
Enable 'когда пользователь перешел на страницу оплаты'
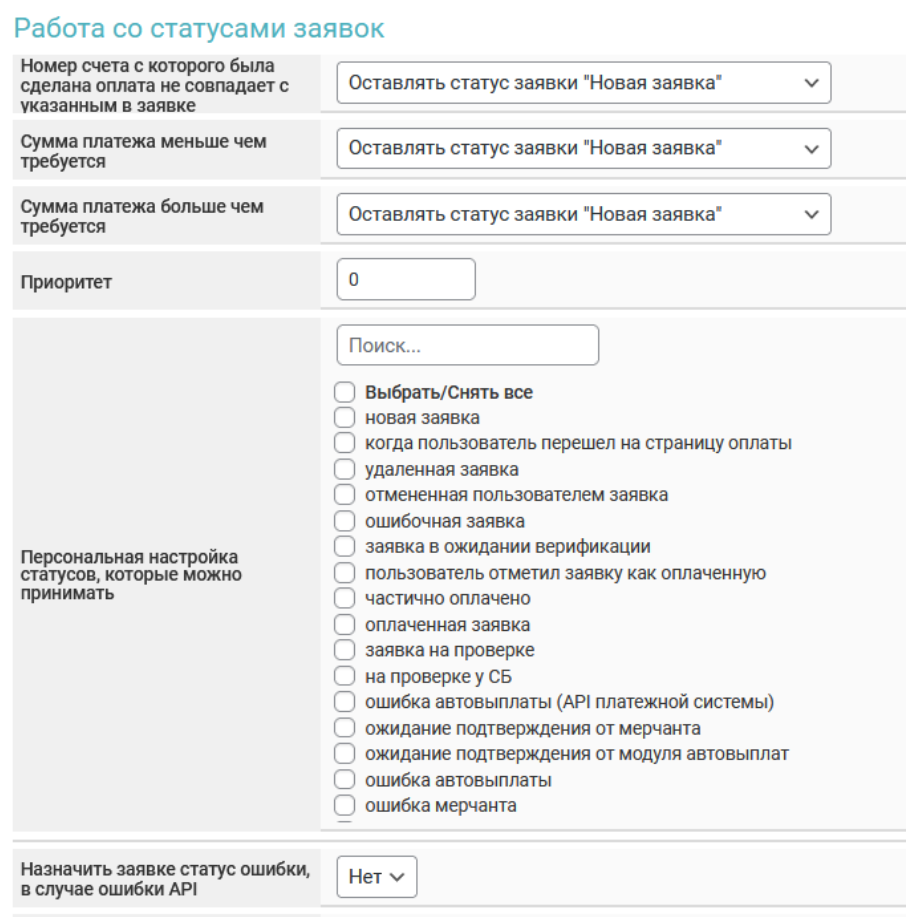click(x=345, y=443)
